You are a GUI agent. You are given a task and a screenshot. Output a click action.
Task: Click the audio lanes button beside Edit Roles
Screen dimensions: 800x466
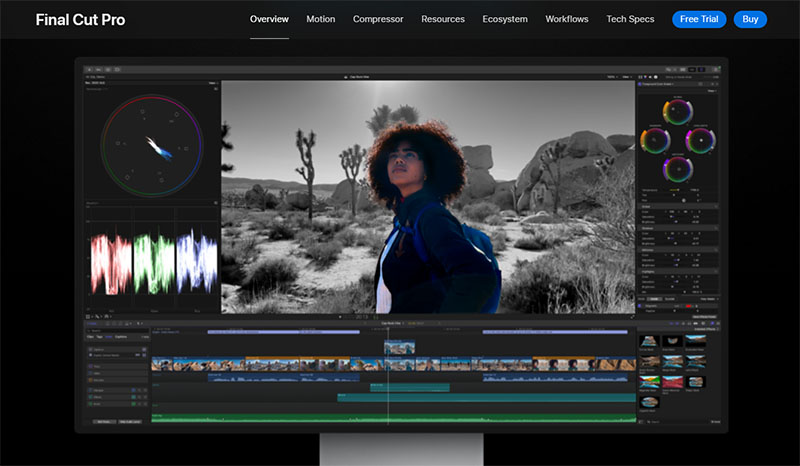130,422
